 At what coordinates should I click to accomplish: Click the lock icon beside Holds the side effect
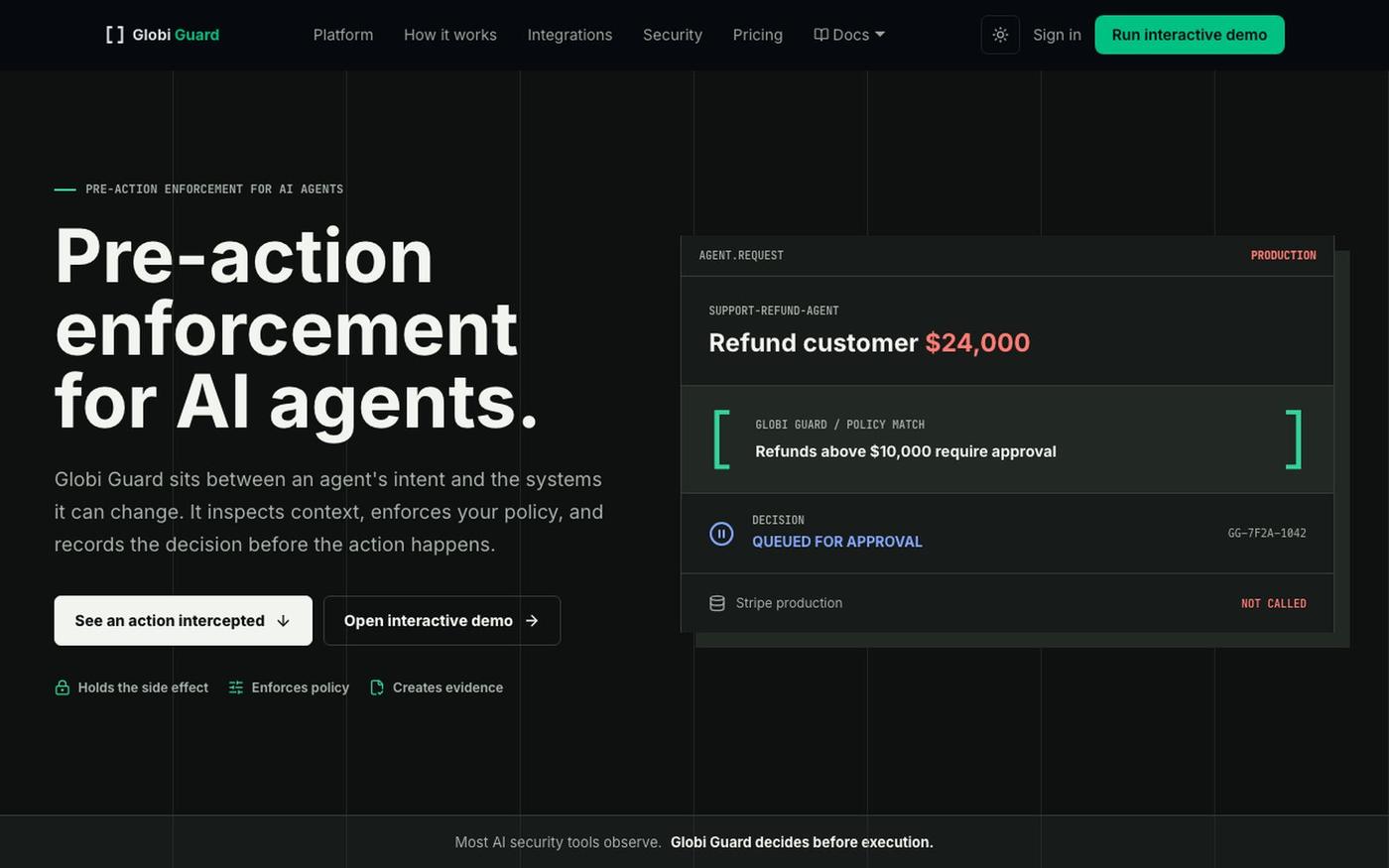[62, 687]
